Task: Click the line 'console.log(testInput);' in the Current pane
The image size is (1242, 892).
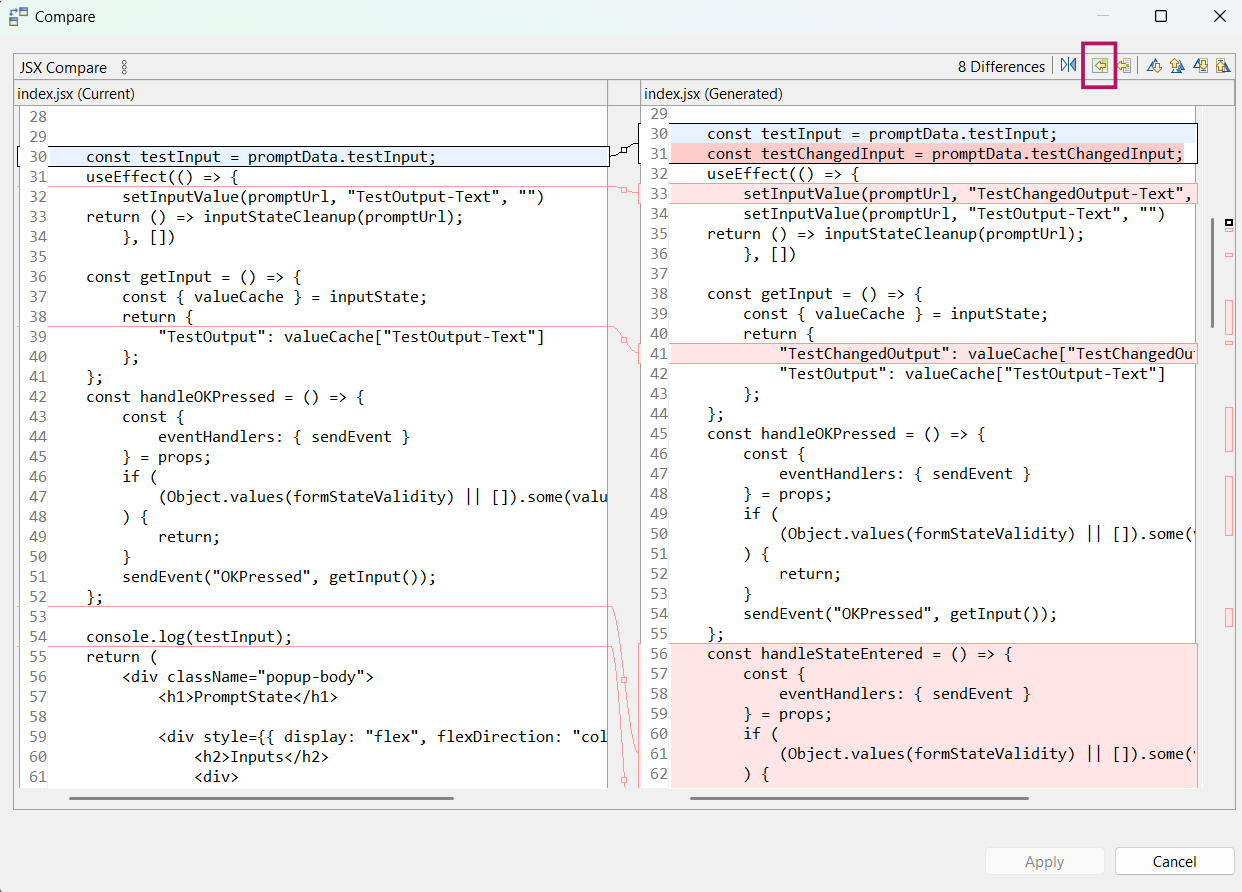Action: (x=189, y=636)
